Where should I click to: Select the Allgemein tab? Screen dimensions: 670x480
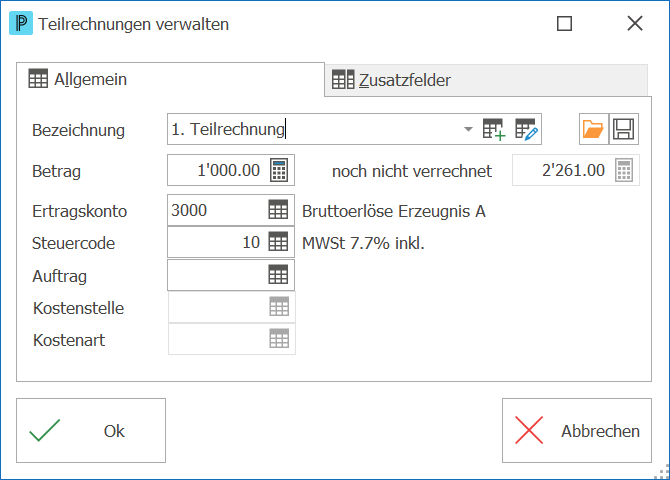pos(170,80)
